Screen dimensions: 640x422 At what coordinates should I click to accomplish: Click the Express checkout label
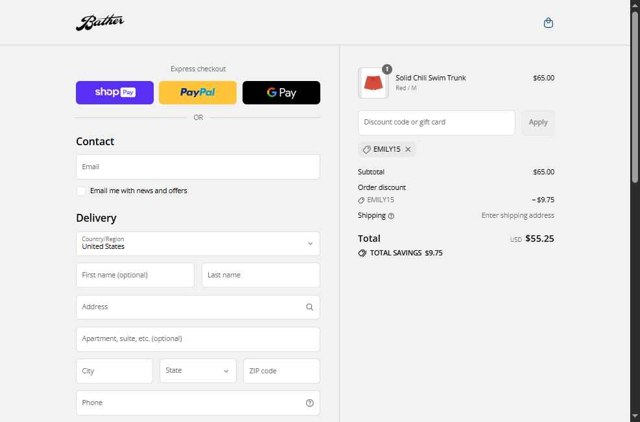(x=198, y=69)
